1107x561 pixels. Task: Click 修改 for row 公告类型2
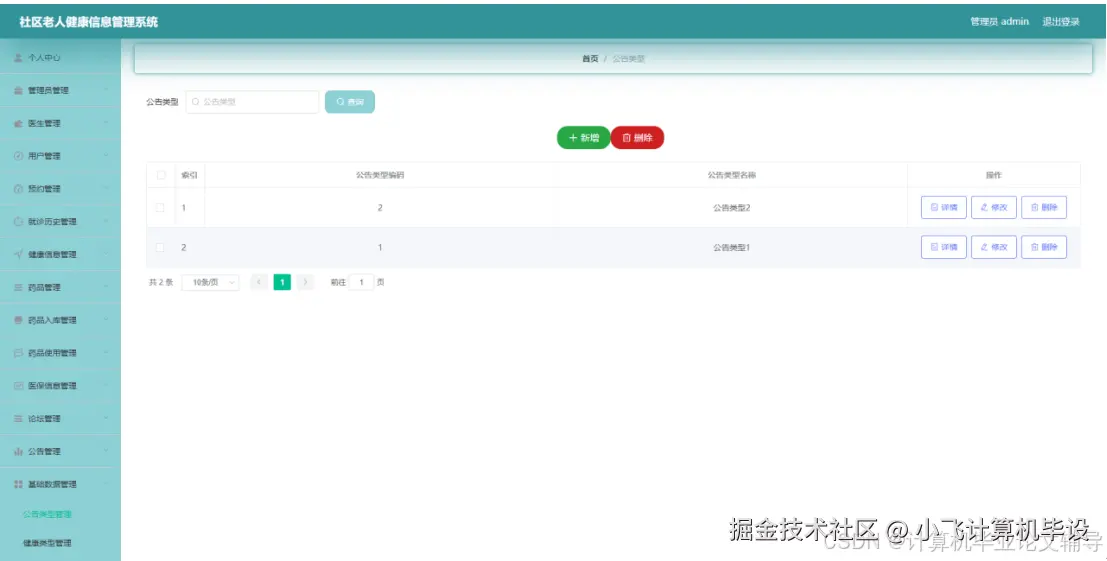click(994, 207)
